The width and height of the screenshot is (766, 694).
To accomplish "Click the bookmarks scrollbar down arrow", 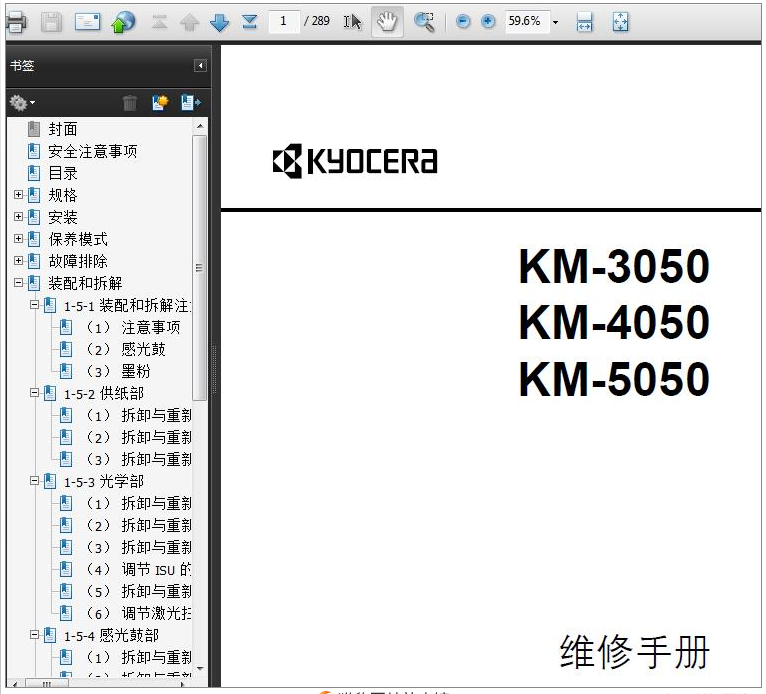I will pyautogui.click(x=200, y=668).
